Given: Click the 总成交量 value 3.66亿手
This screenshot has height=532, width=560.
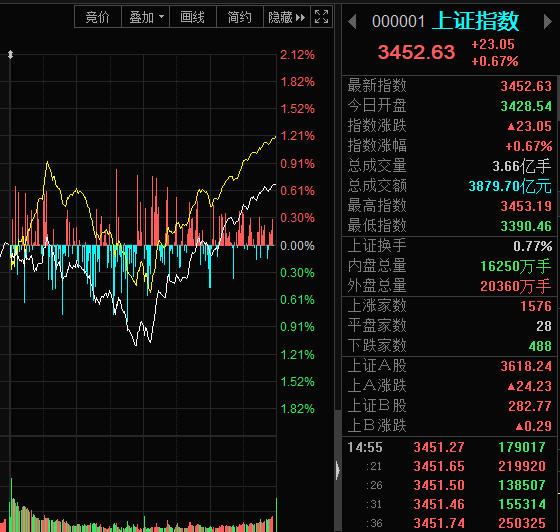Looking at the screenshot, I should (522, 166).
